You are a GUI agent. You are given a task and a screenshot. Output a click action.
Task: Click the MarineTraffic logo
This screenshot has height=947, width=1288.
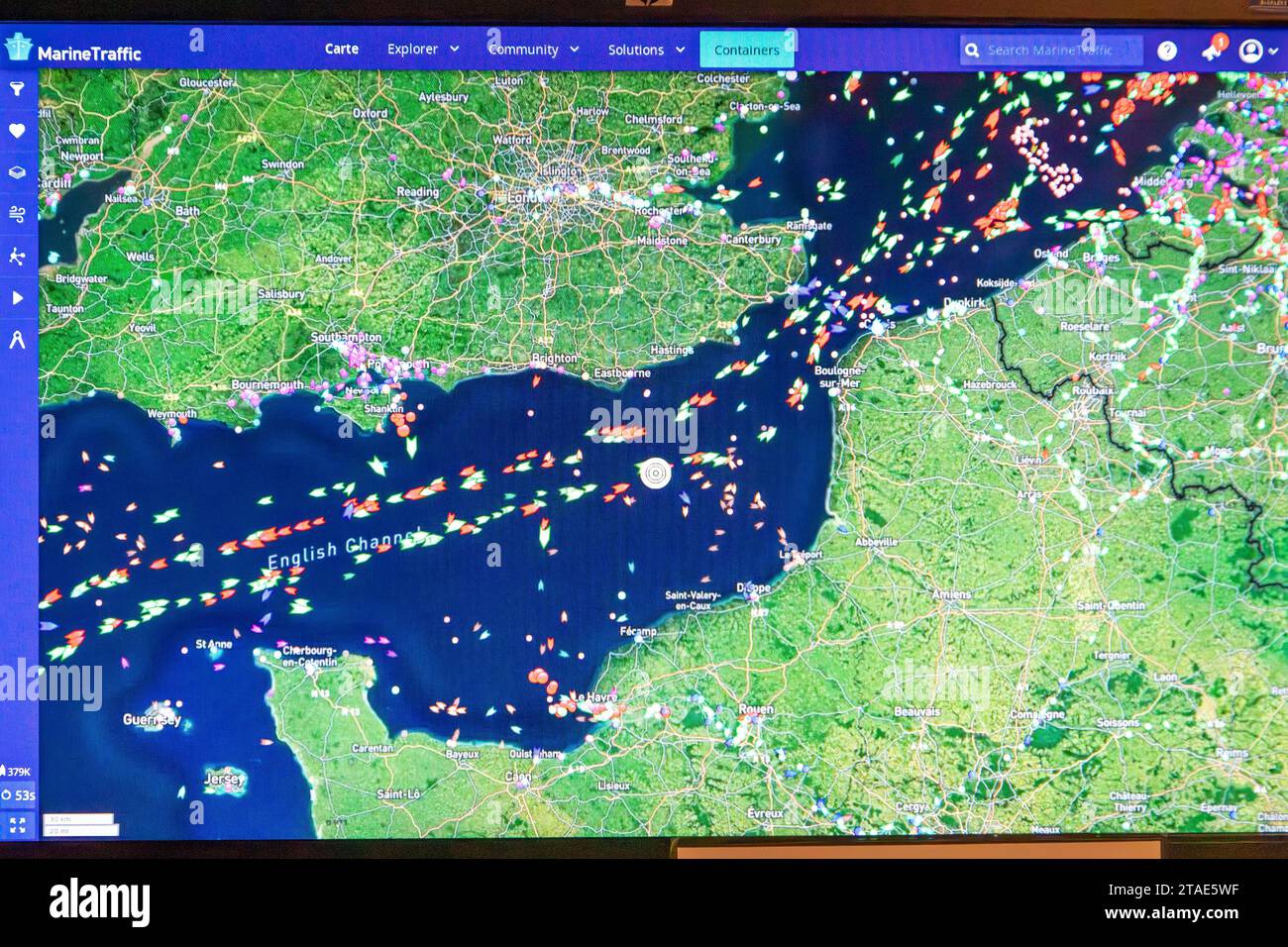(73, 51)
